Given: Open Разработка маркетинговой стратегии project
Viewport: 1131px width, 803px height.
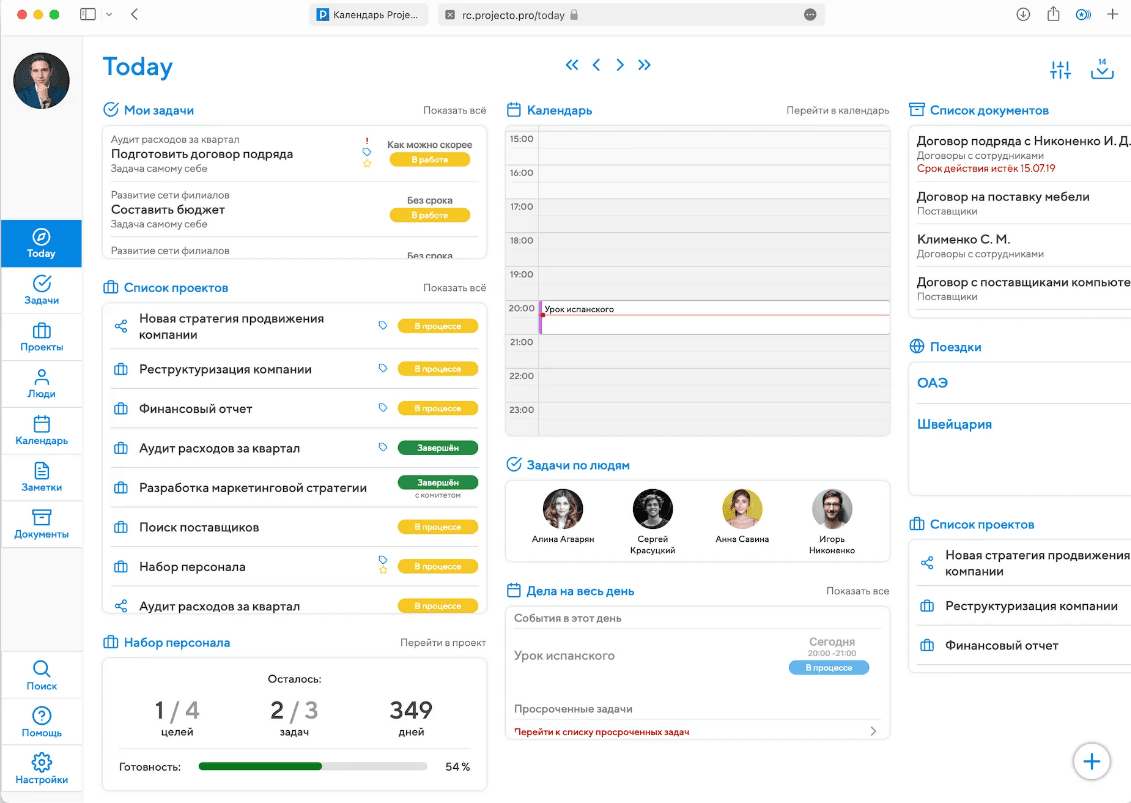Looking at the screenshot, I should [252, 488].
